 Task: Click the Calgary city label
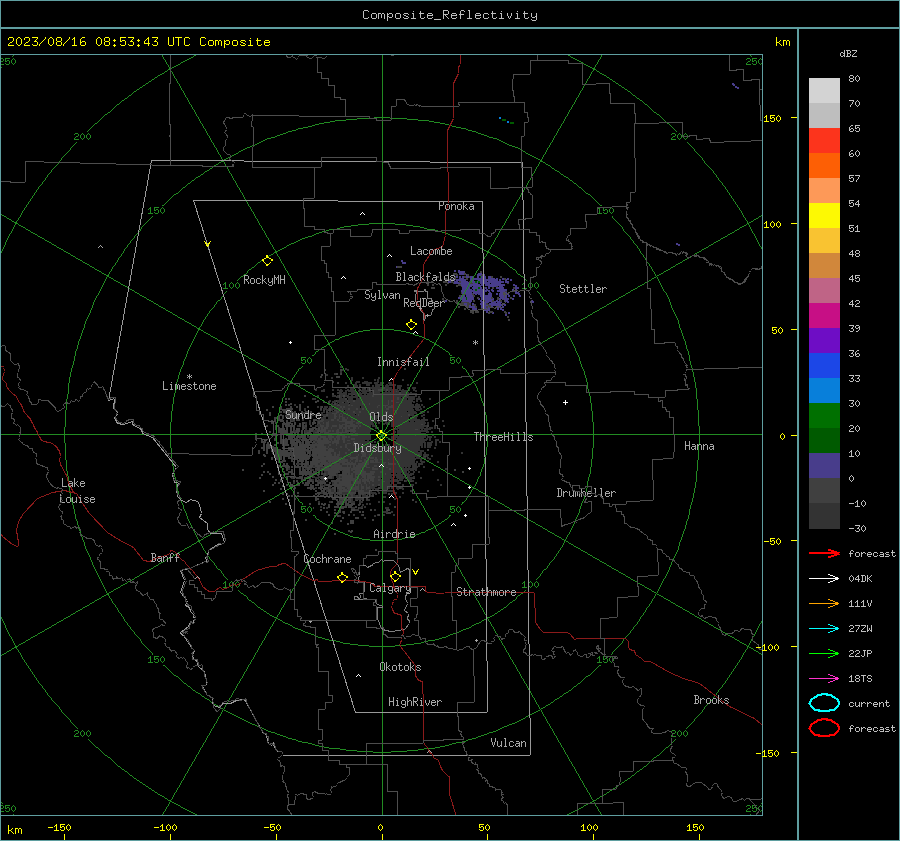click(x=390, y=588)
